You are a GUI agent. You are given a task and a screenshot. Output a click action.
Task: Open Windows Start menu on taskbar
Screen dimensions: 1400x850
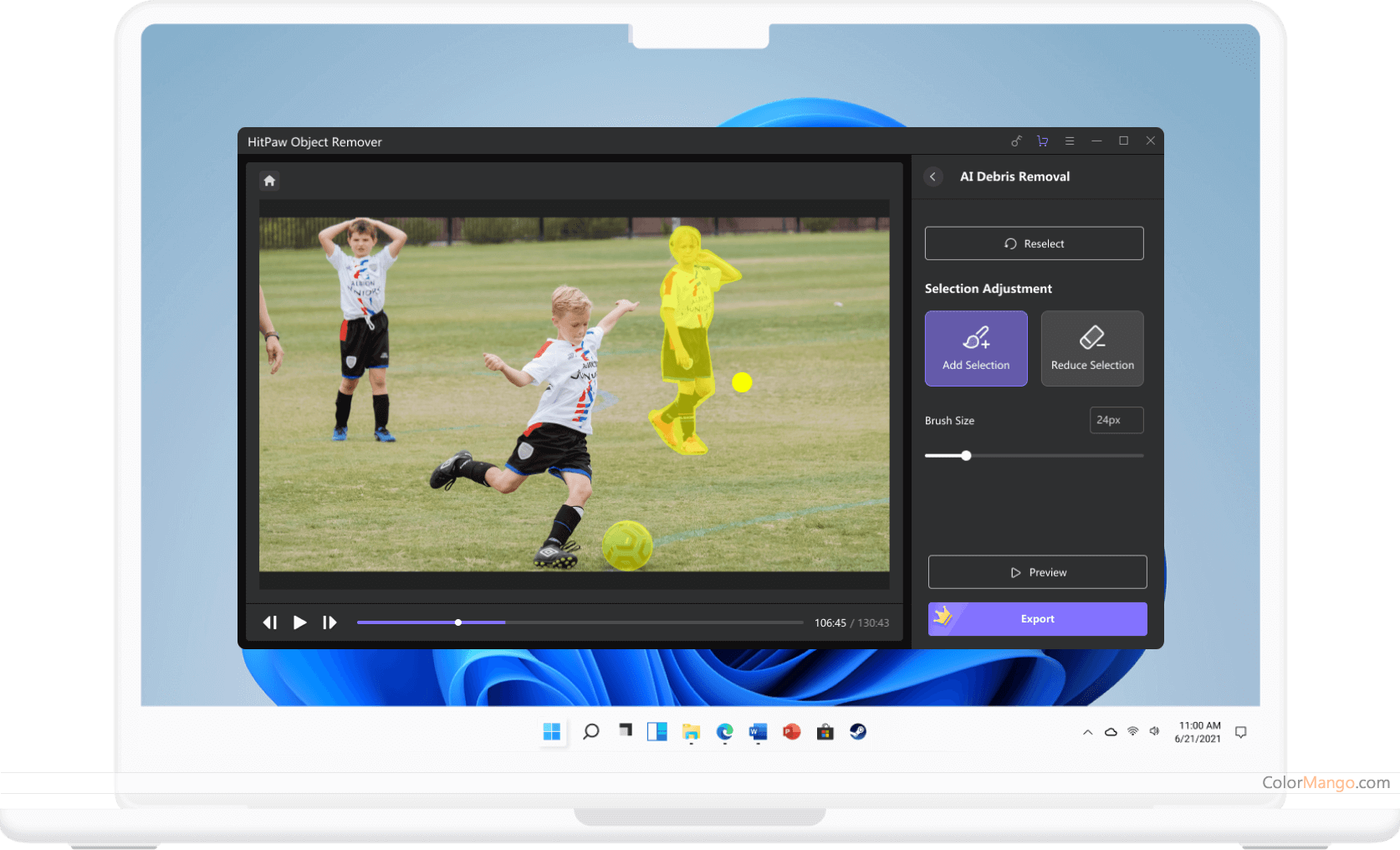point(552,732)
